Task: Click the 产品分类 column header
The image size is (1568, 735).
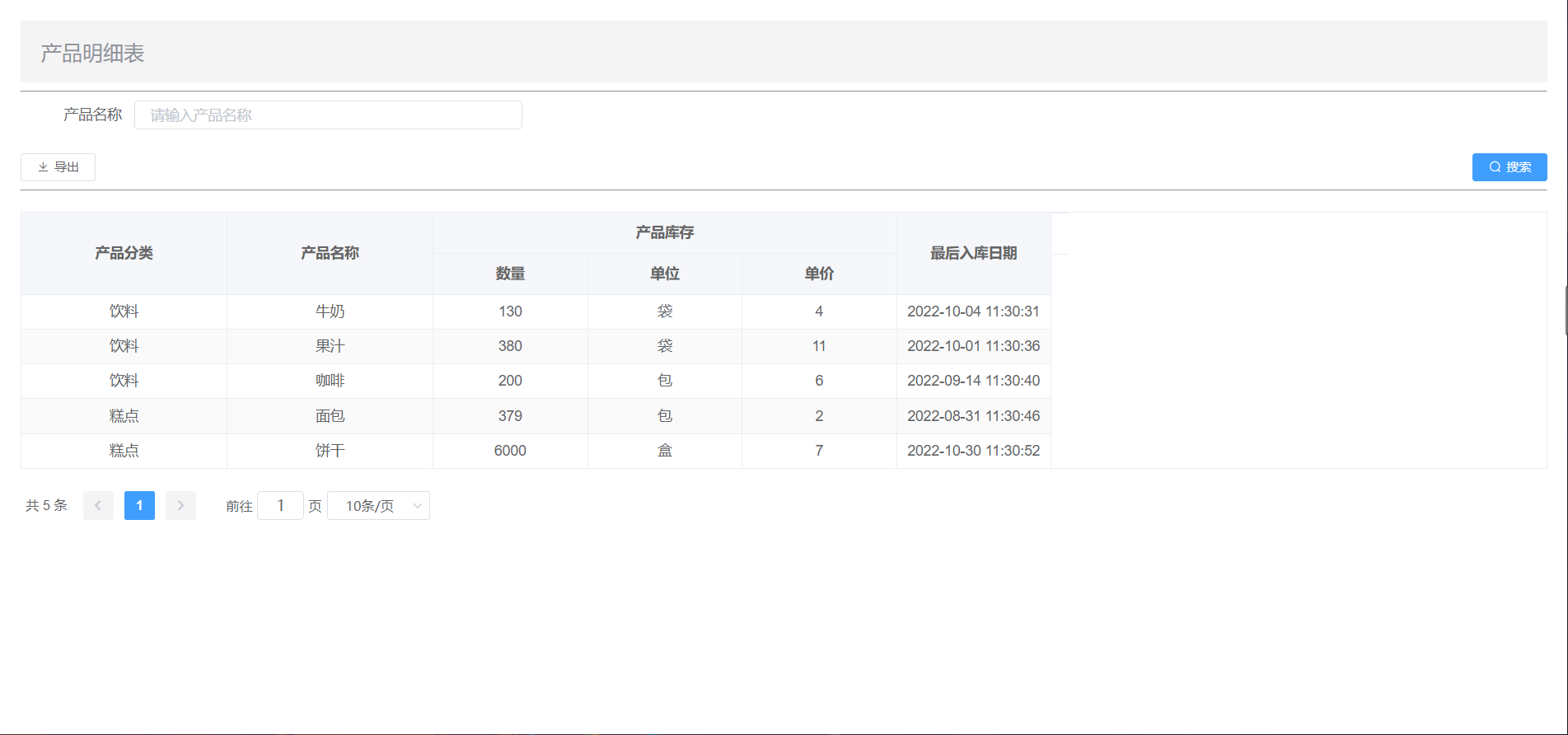Action: [x=124, y=253]
